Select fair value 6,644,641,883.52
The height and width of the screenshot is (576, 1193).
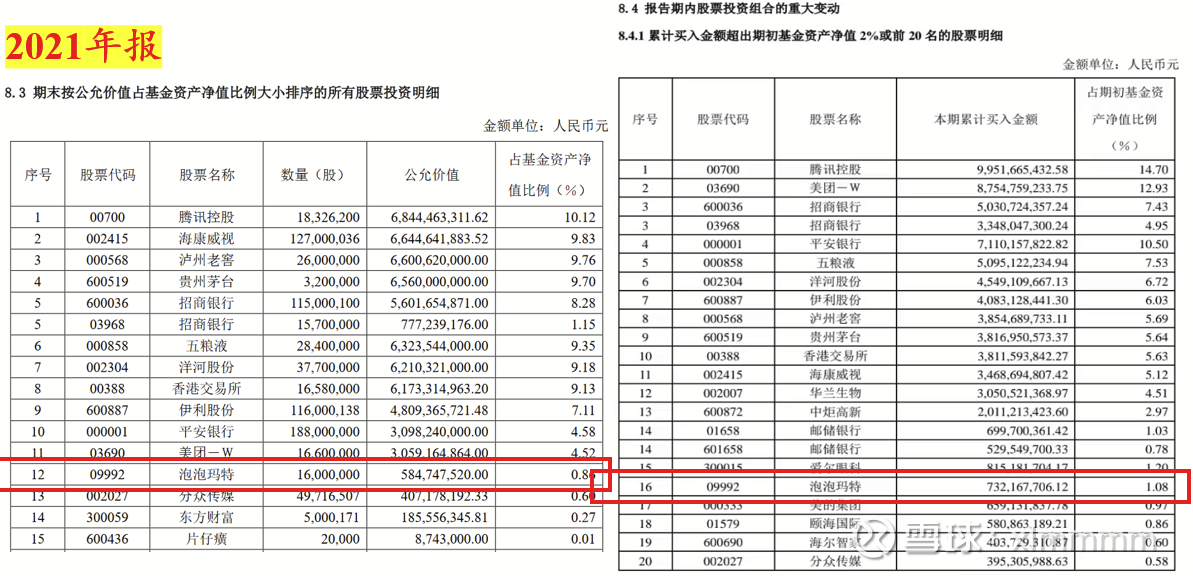(440, 239)
